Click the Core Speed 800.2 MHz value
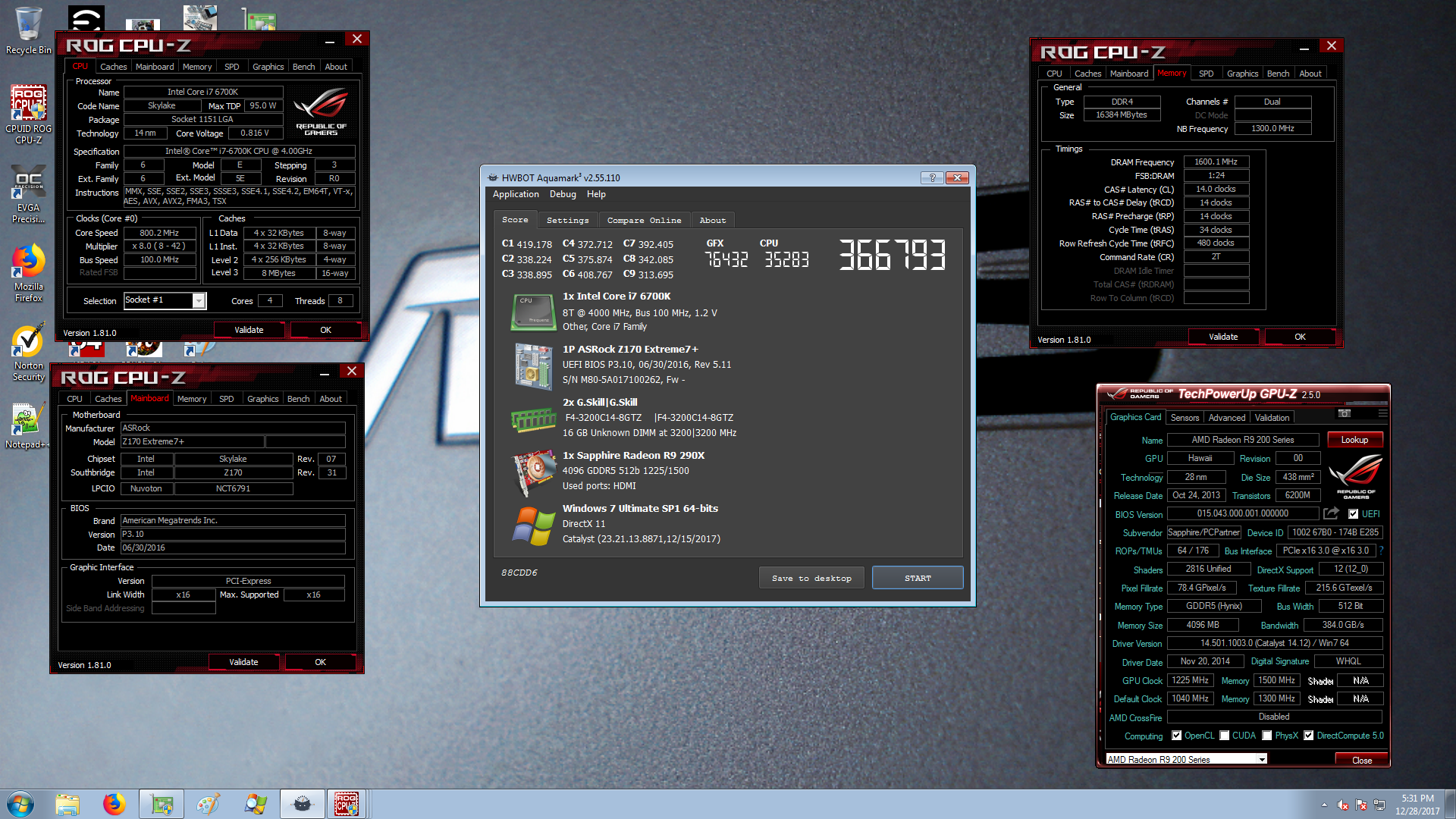 point(159,233)
